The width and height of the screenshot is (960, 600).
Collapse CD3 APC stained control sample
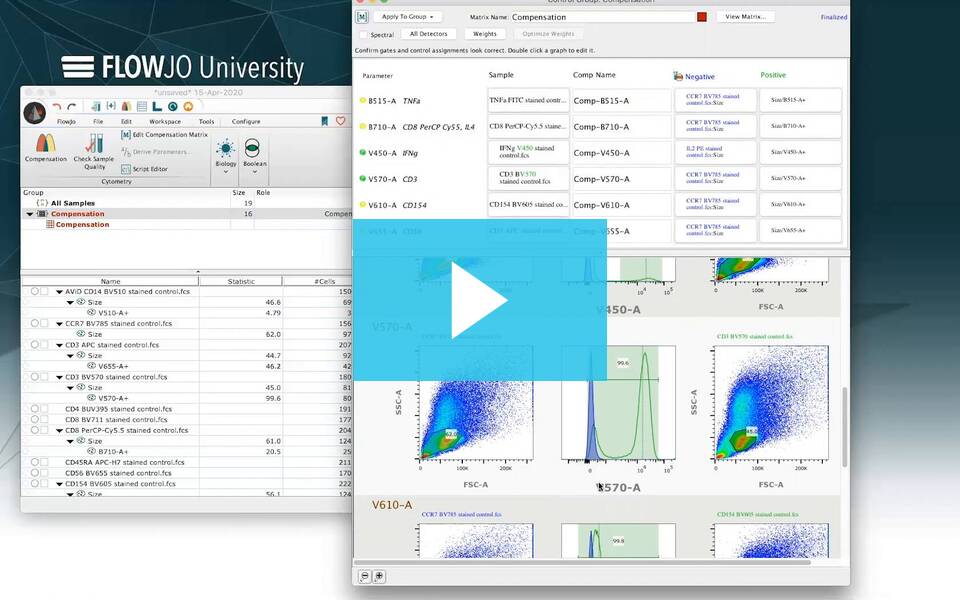59,345
